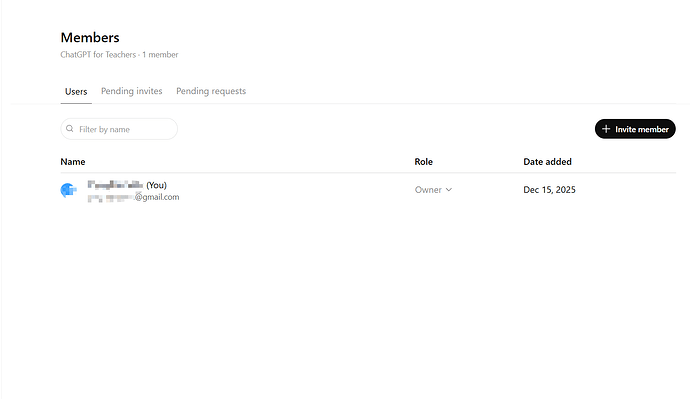
Task: Open the Owner role dropdown
Action: (x=433, y=190)
